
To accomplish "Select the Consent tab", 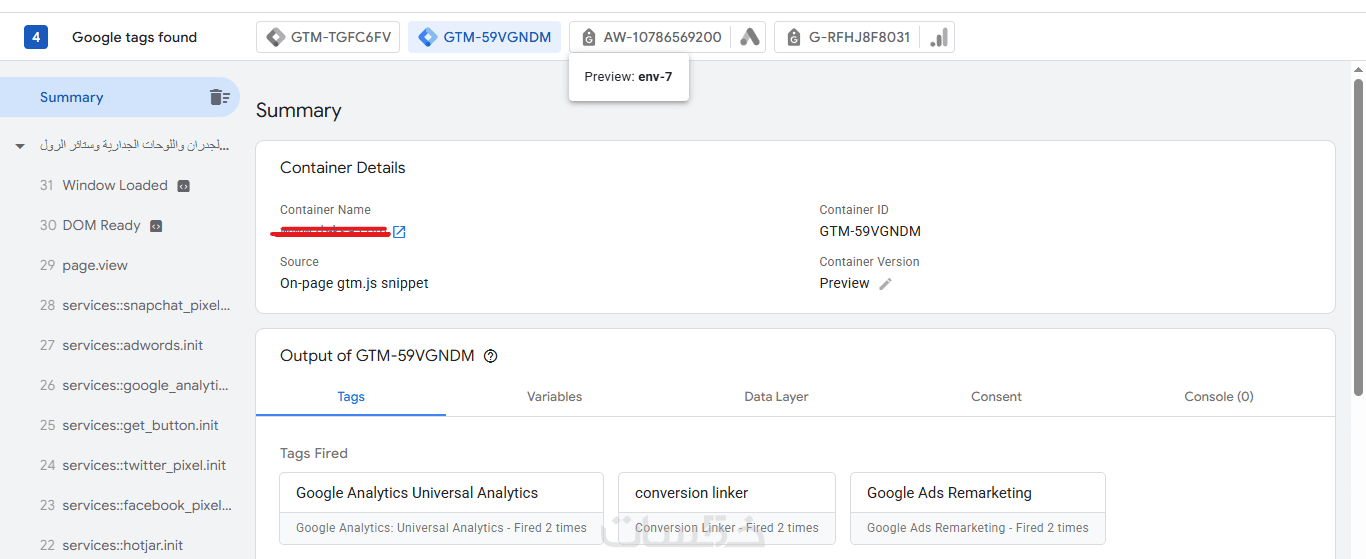I will 996,397.
